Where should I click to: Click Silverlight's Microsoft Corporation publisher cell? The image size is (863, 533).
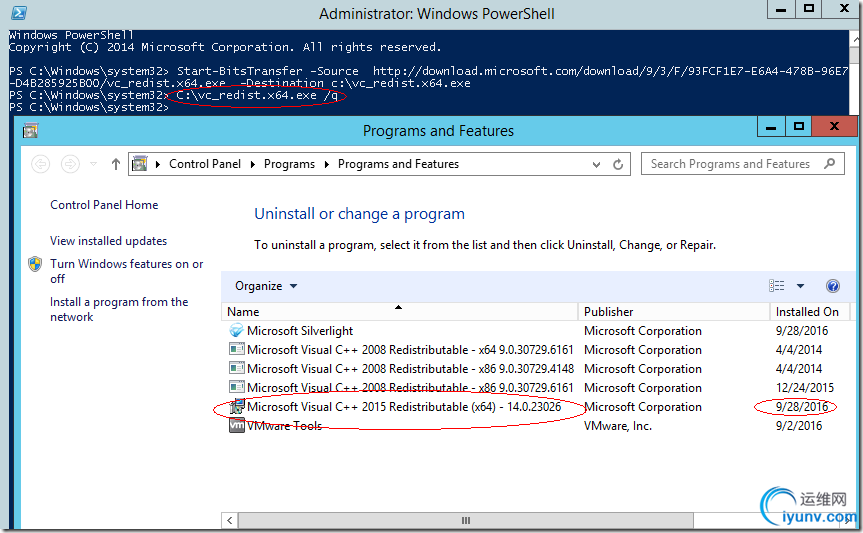point(643,331)
